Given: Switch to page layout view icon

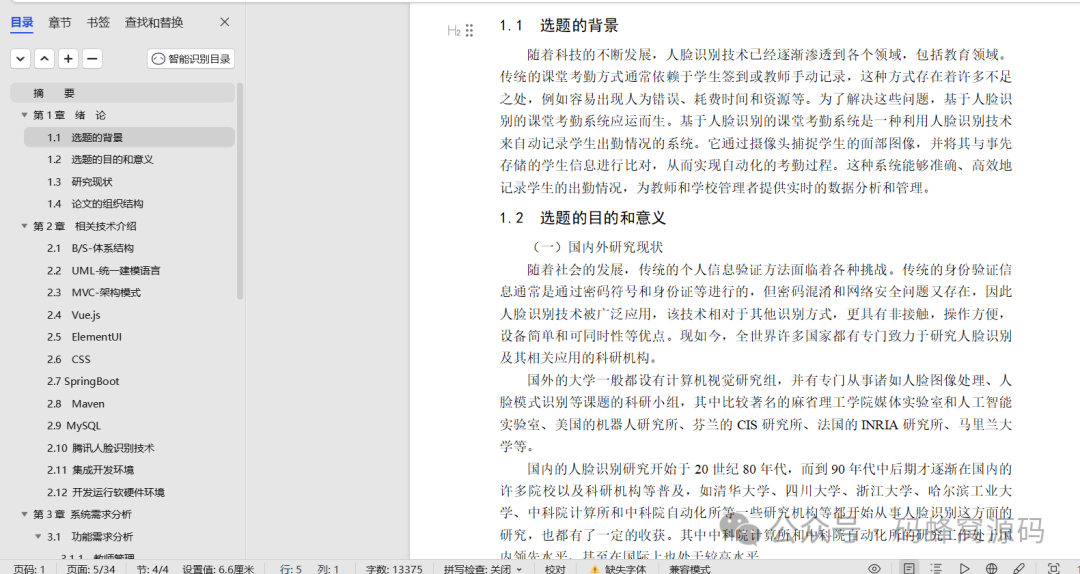Looking at the screenshot, I should coord(909,568).
